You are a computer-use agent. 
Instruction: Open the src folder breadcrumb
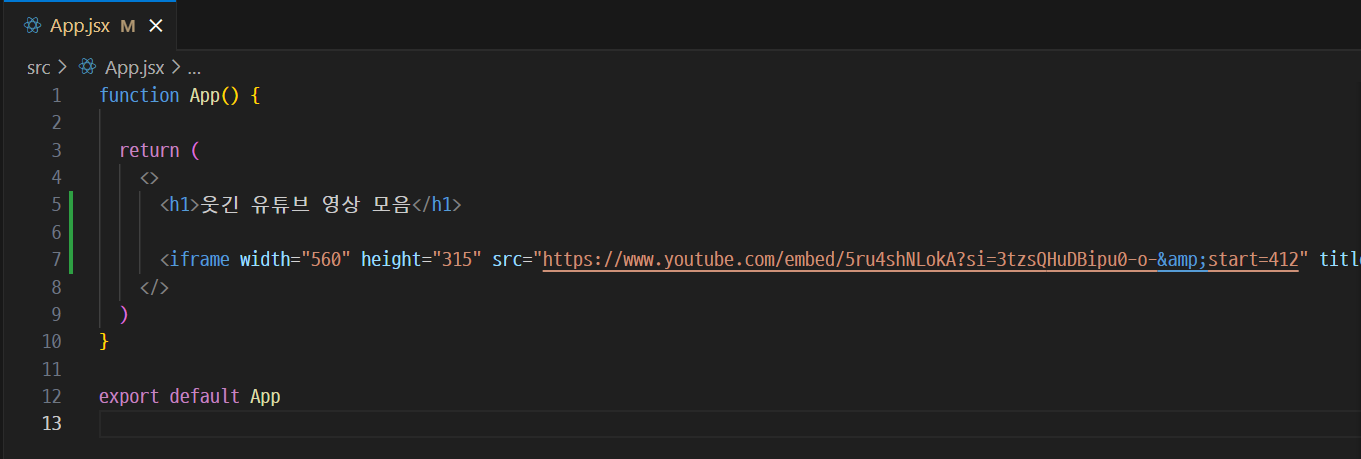(x=38, y=68)
